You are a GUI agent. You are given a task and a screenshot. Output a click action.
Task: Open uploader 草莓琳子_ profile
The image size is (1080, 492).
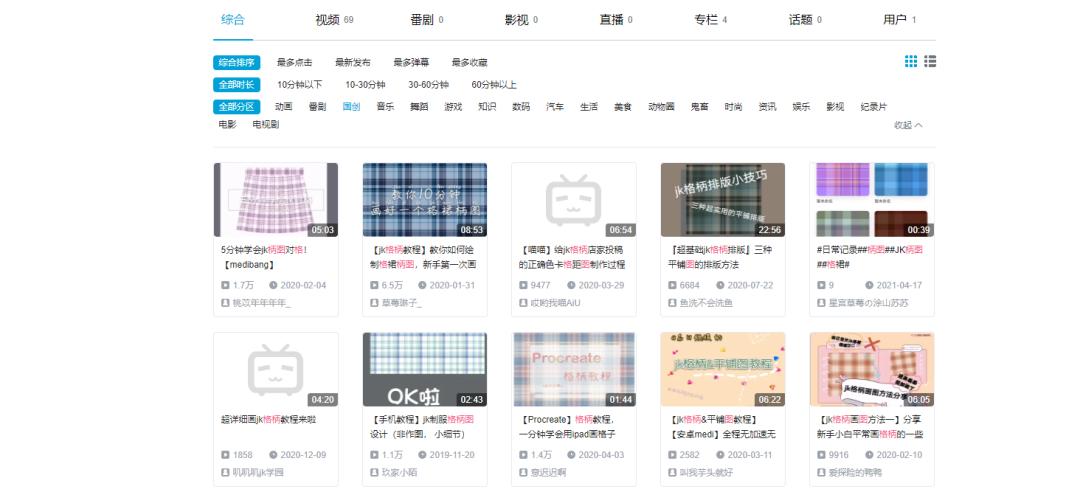click(402, 303)
